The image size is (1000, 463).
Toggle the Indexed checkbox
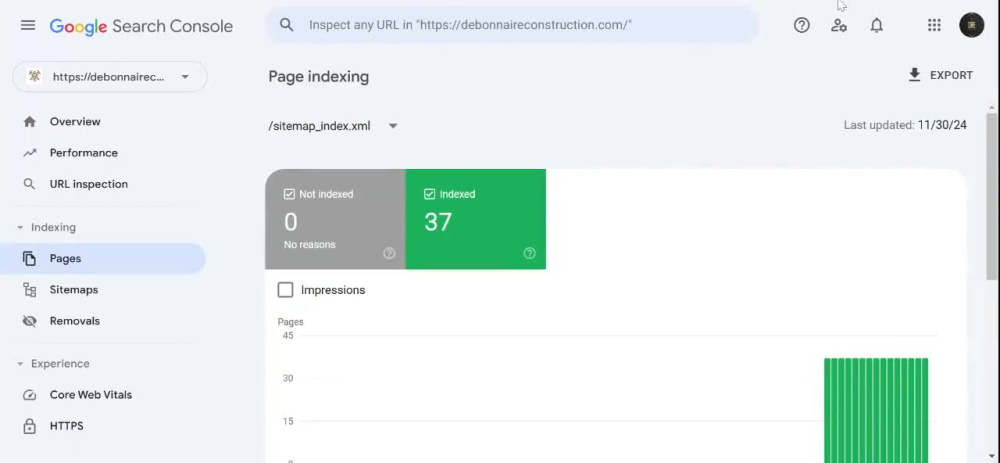coord(430,194)
